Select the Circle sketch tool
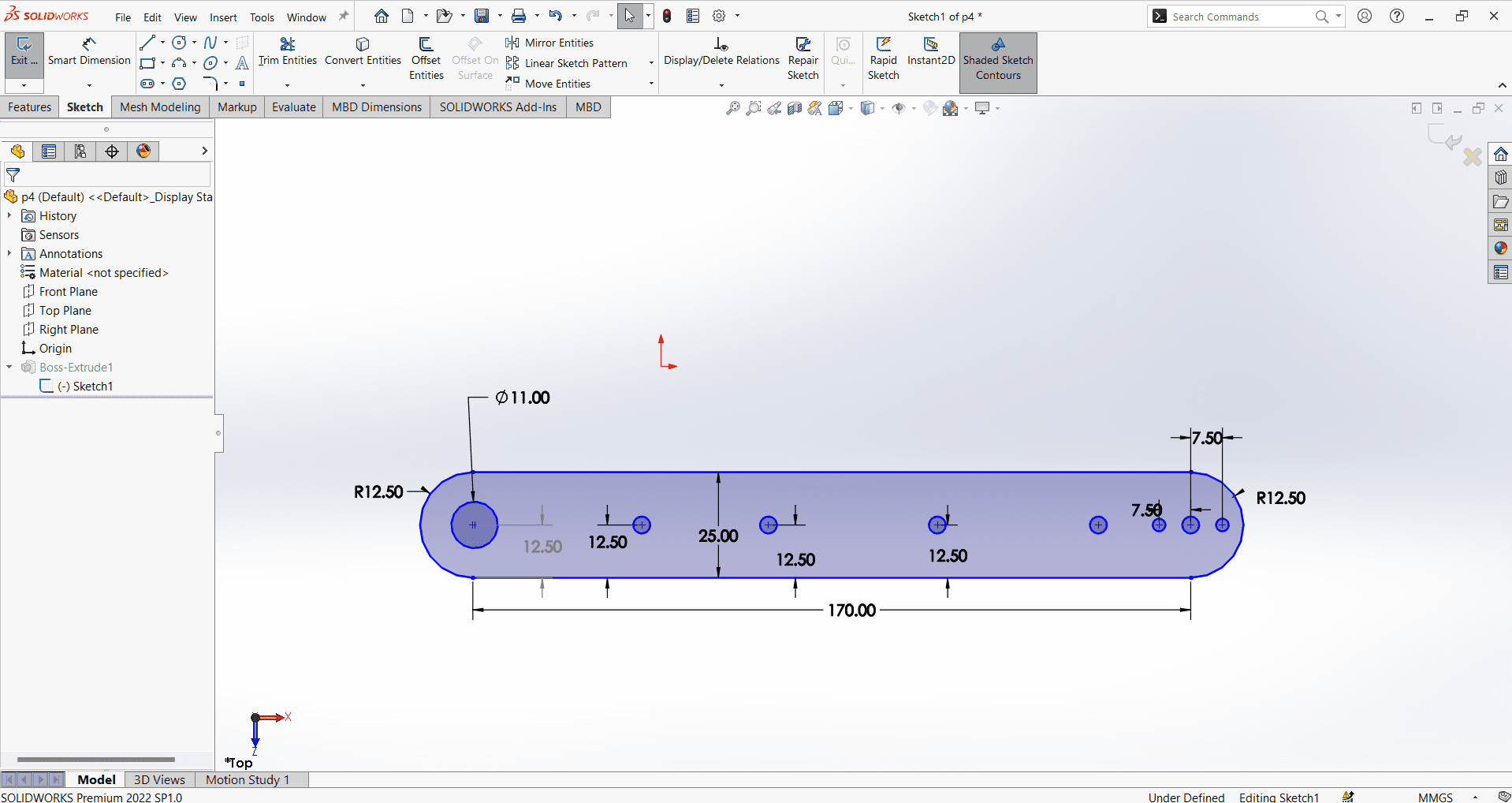 tap(180, 43)
